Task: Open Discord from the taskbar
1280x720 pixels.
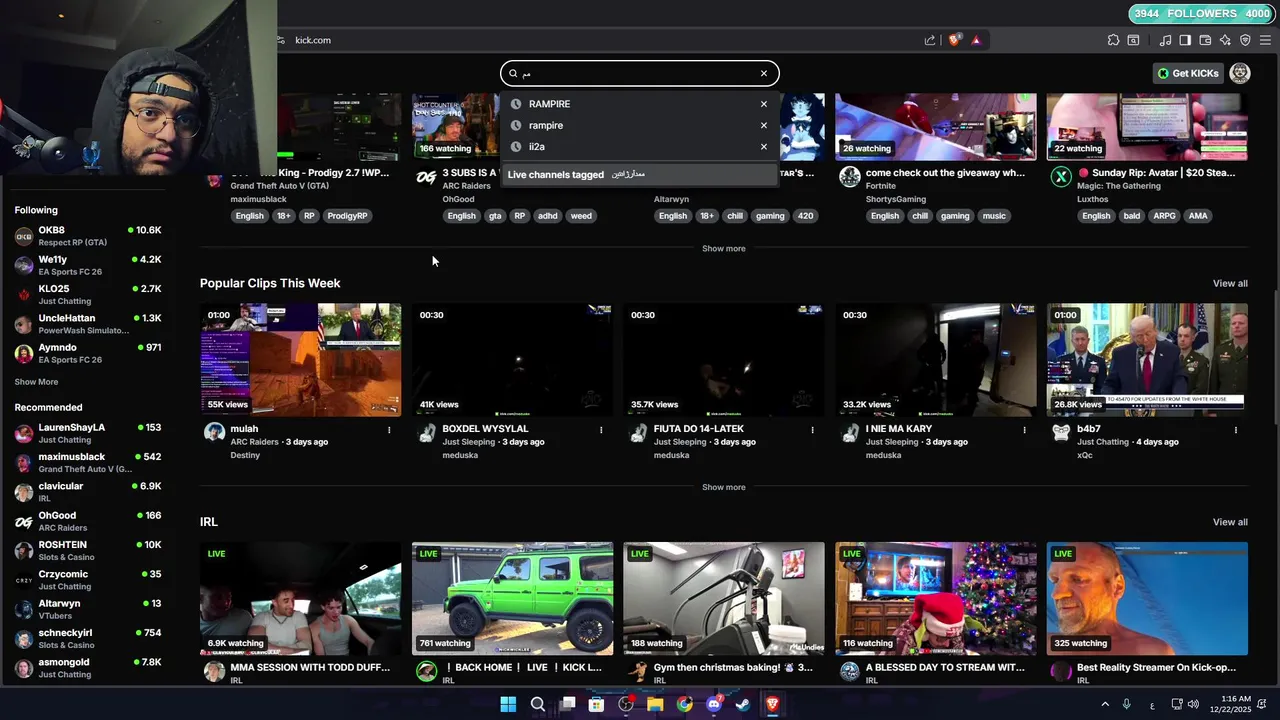Action: pyautogui.click(x=714, y=704)
